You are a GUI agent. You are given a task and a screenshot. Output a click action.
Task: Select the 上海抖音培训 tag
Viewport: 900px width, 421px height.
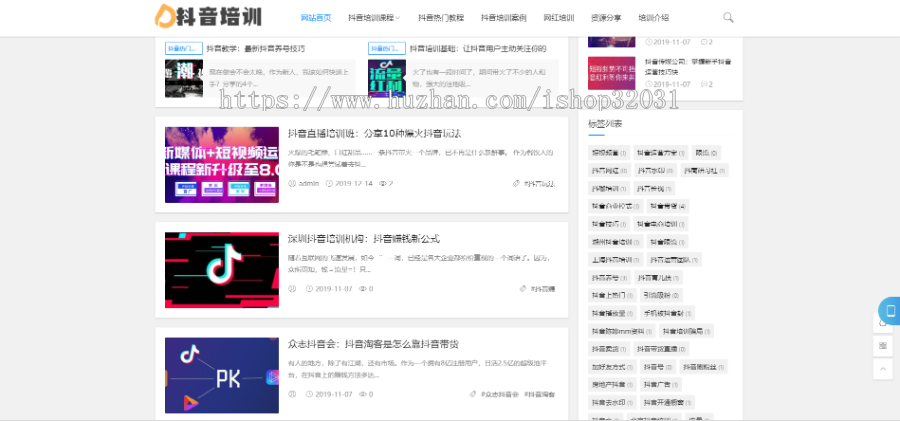point(615,260)
